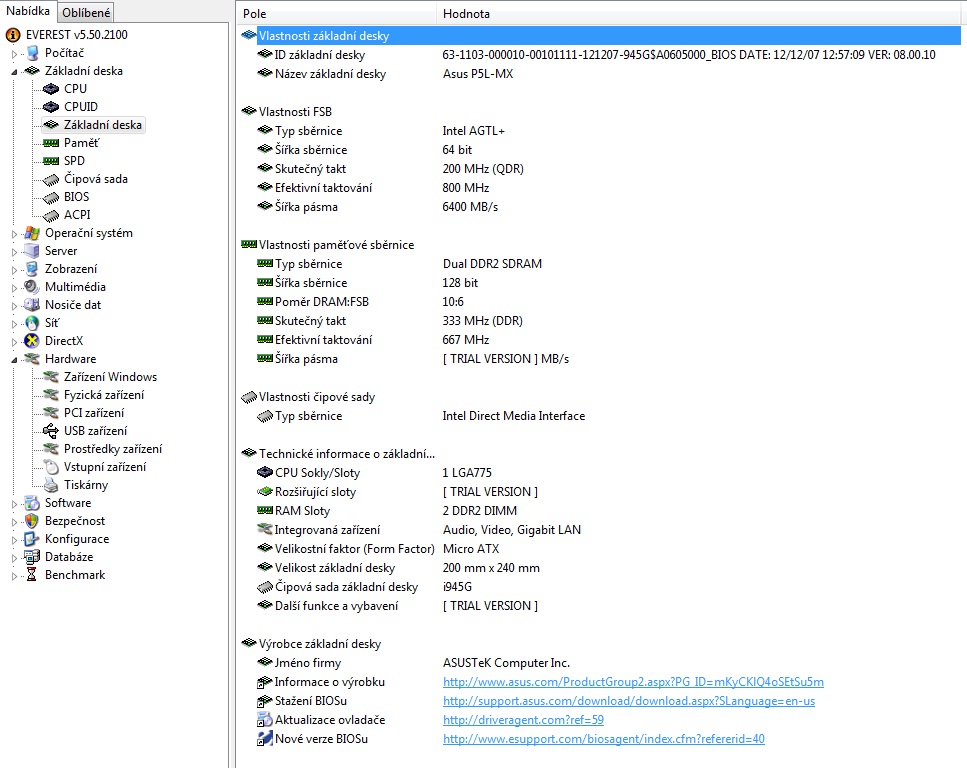Click the Hodnota column header
Viewport: 967px width, 769px height.
click(x=701, y=14)
